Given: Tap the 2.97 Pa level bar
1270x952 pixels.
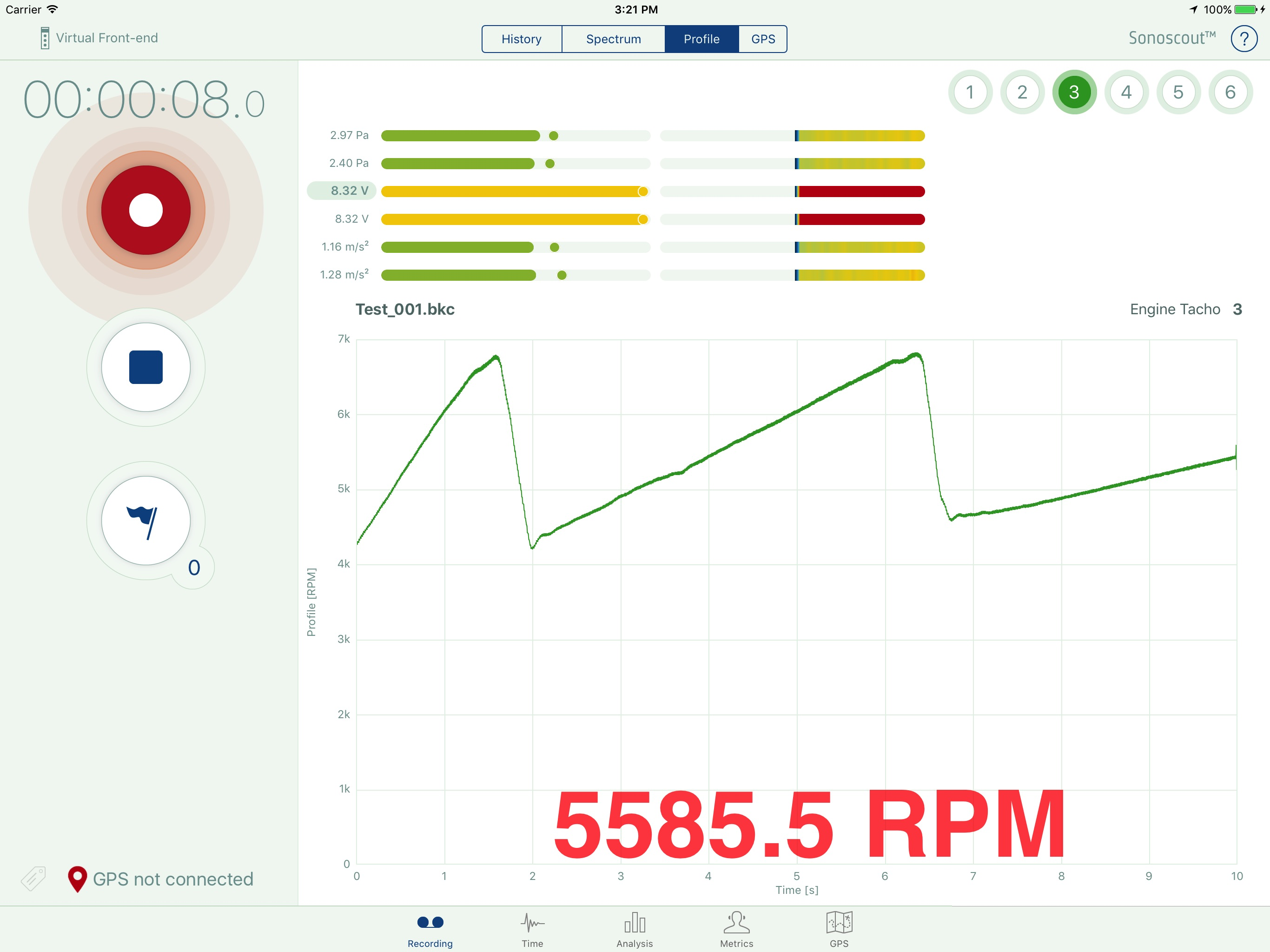Looking at the screenshot, I should 516,136.
